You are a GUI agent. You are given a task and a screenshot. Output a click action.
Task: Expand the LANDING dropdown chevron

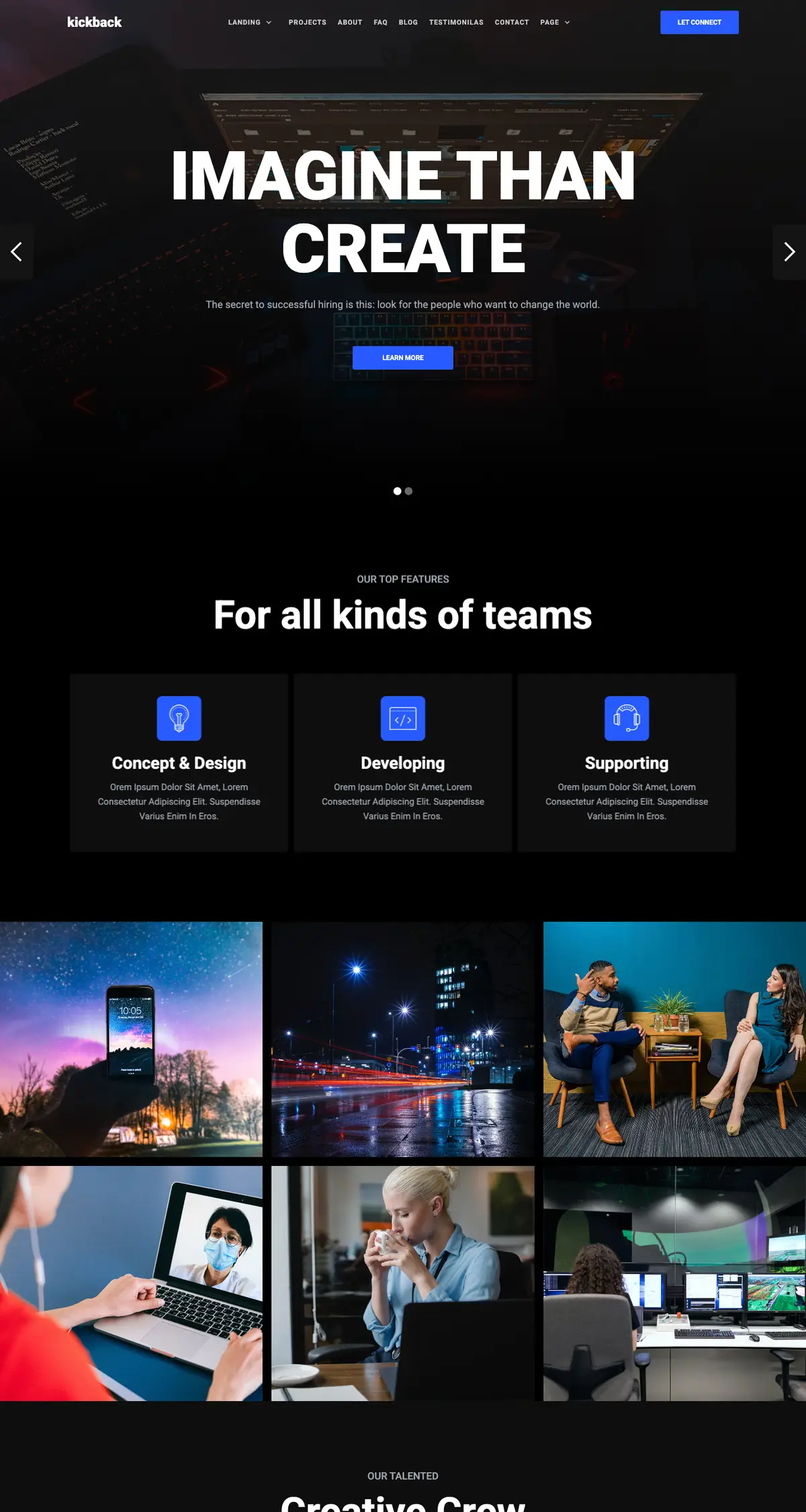pyautogui.click(x=269, y=22)
